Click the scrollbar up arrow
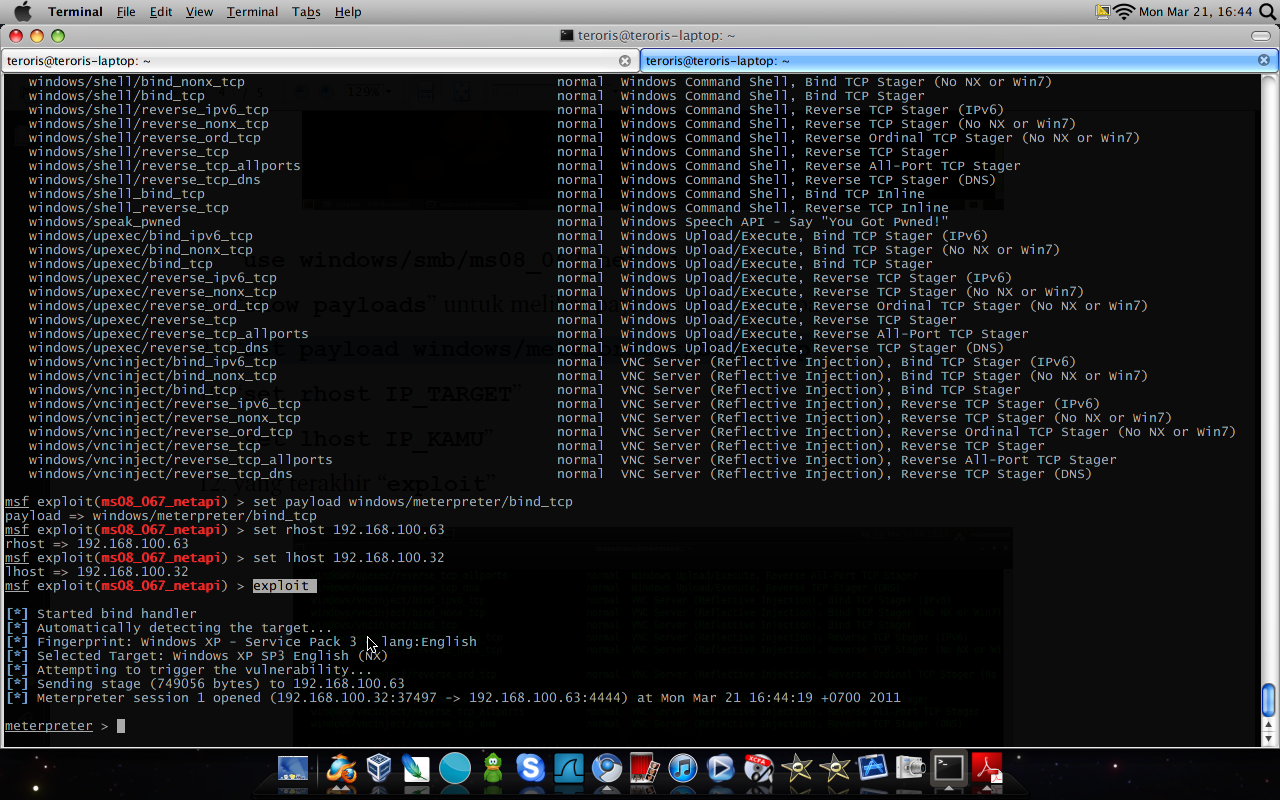This screenshot has height=800, width=1280. click(1269, 725)
